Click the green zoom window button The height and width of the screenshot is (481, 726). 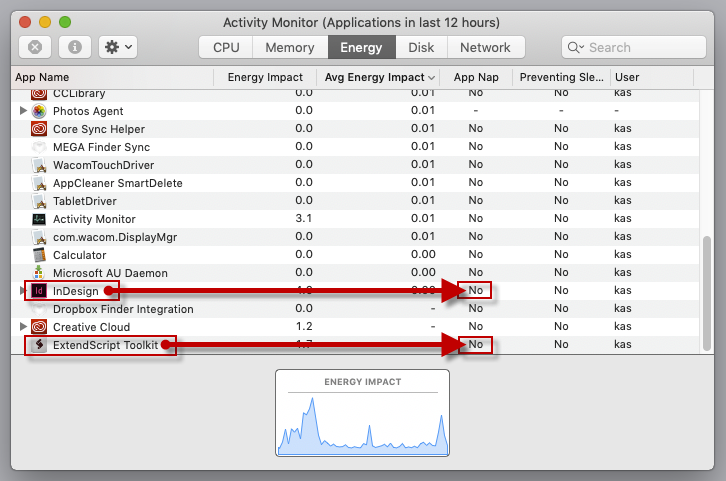(x=65, y=22)
